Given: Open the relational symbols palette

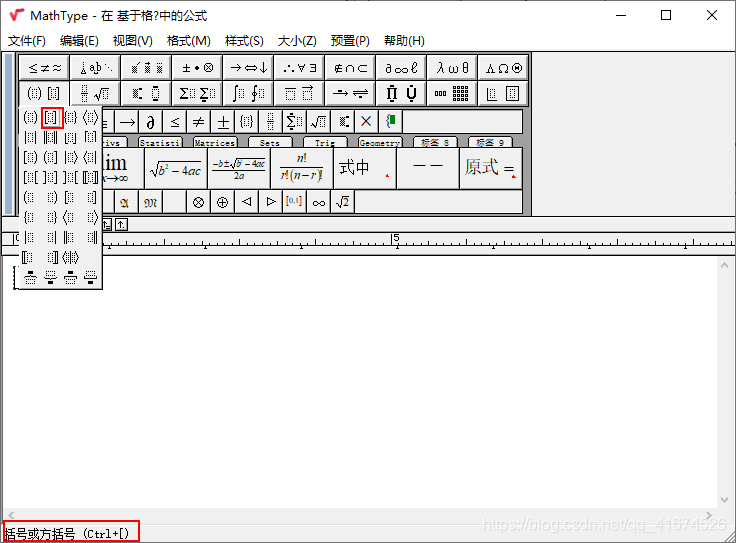Looking at the screenshot, I should [x=45, y=68].
